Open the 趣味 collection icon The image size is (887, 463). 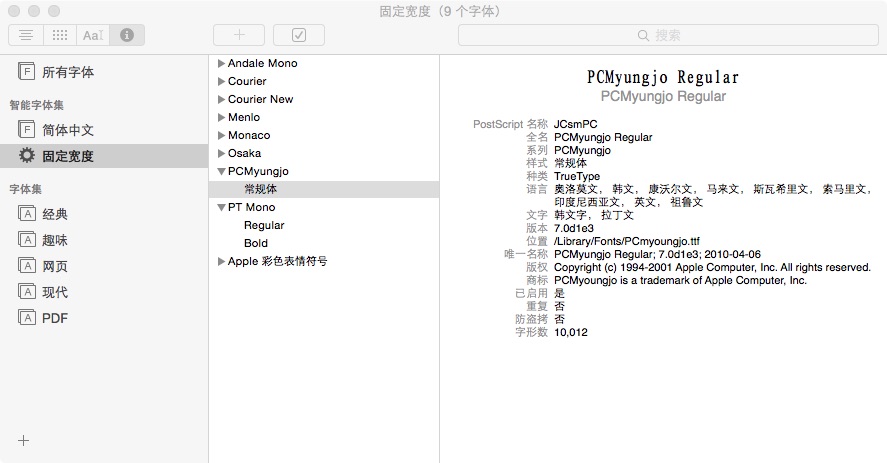pyautogui.click(x=27, y=239)
